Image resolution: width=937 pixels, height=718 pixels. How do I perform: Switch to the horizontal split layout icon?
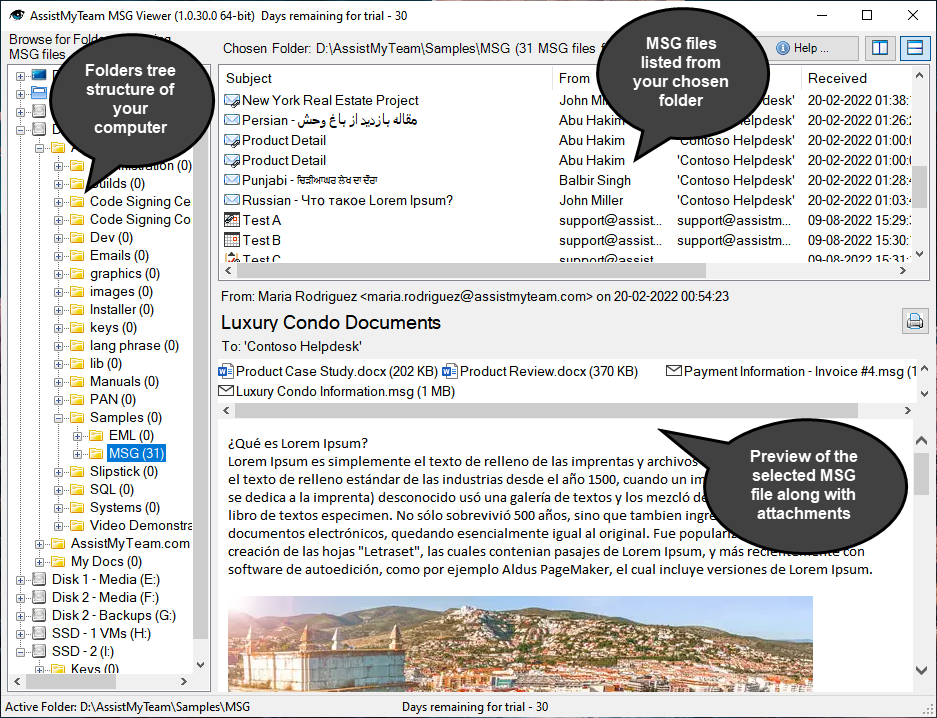click(x=912, y=48)
